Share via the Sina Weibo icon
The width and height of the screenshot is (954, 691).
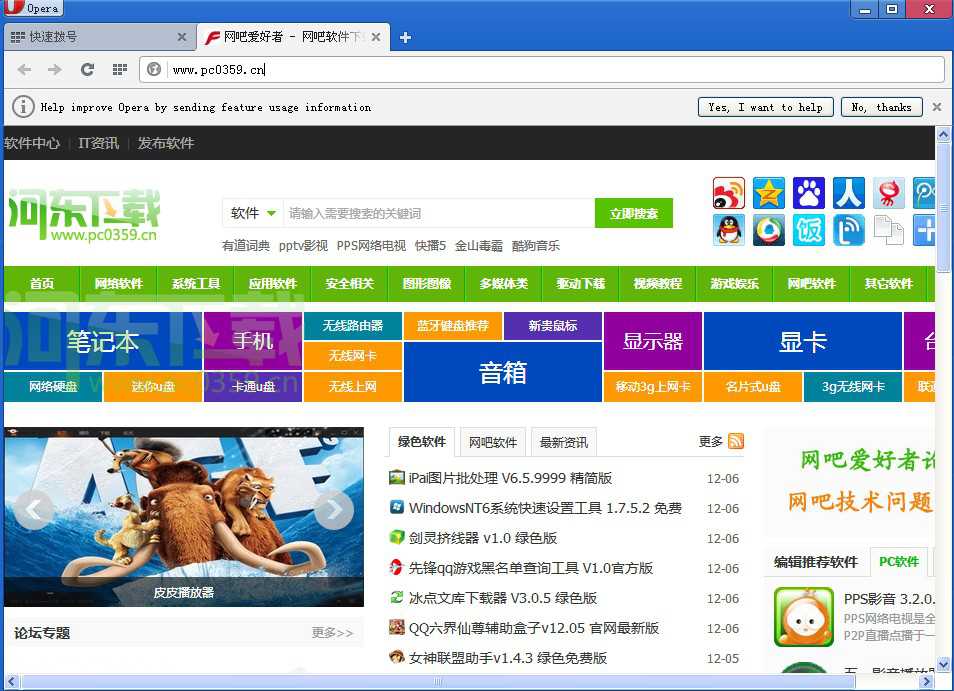pos(728,192)
